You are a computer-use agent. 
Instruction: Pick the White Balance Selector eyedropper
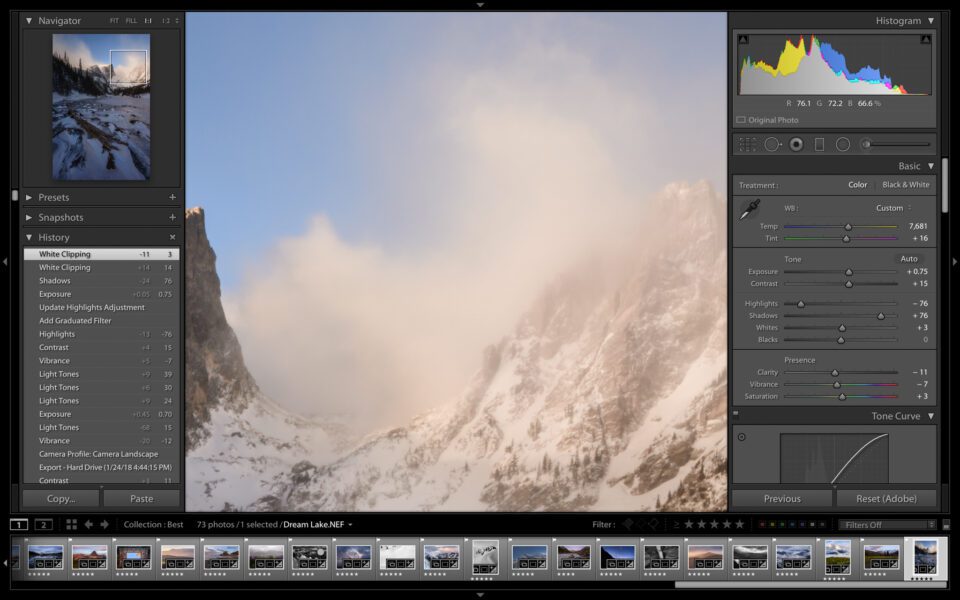749,209
